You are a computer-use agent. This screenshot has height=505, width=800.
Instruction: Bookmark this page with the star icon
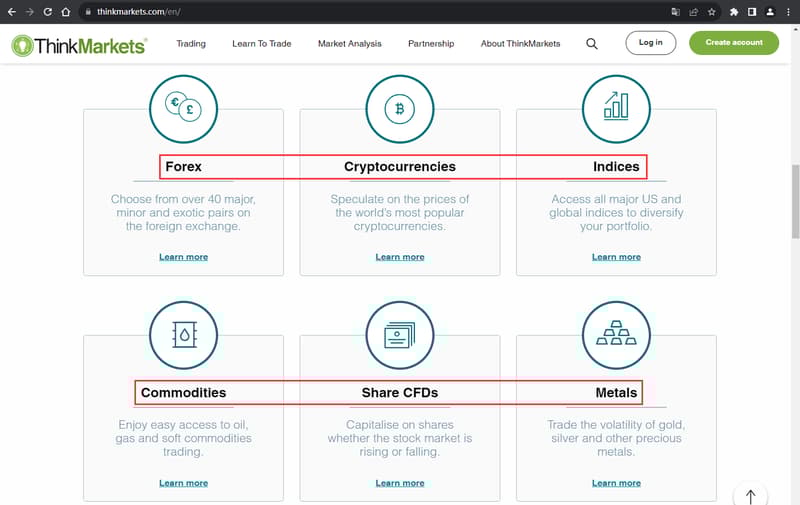coord(711,12)
